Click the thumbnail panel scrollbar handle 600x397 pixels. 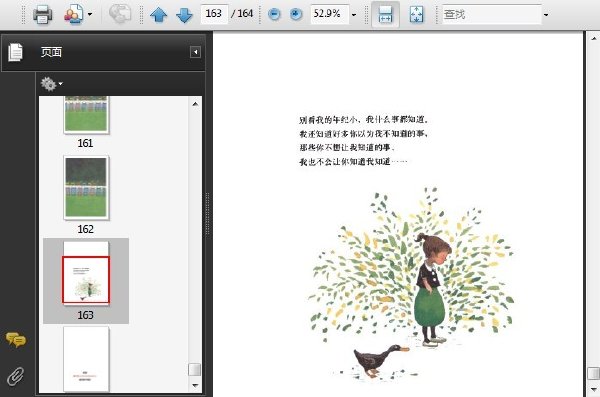[x=195, y=369]
